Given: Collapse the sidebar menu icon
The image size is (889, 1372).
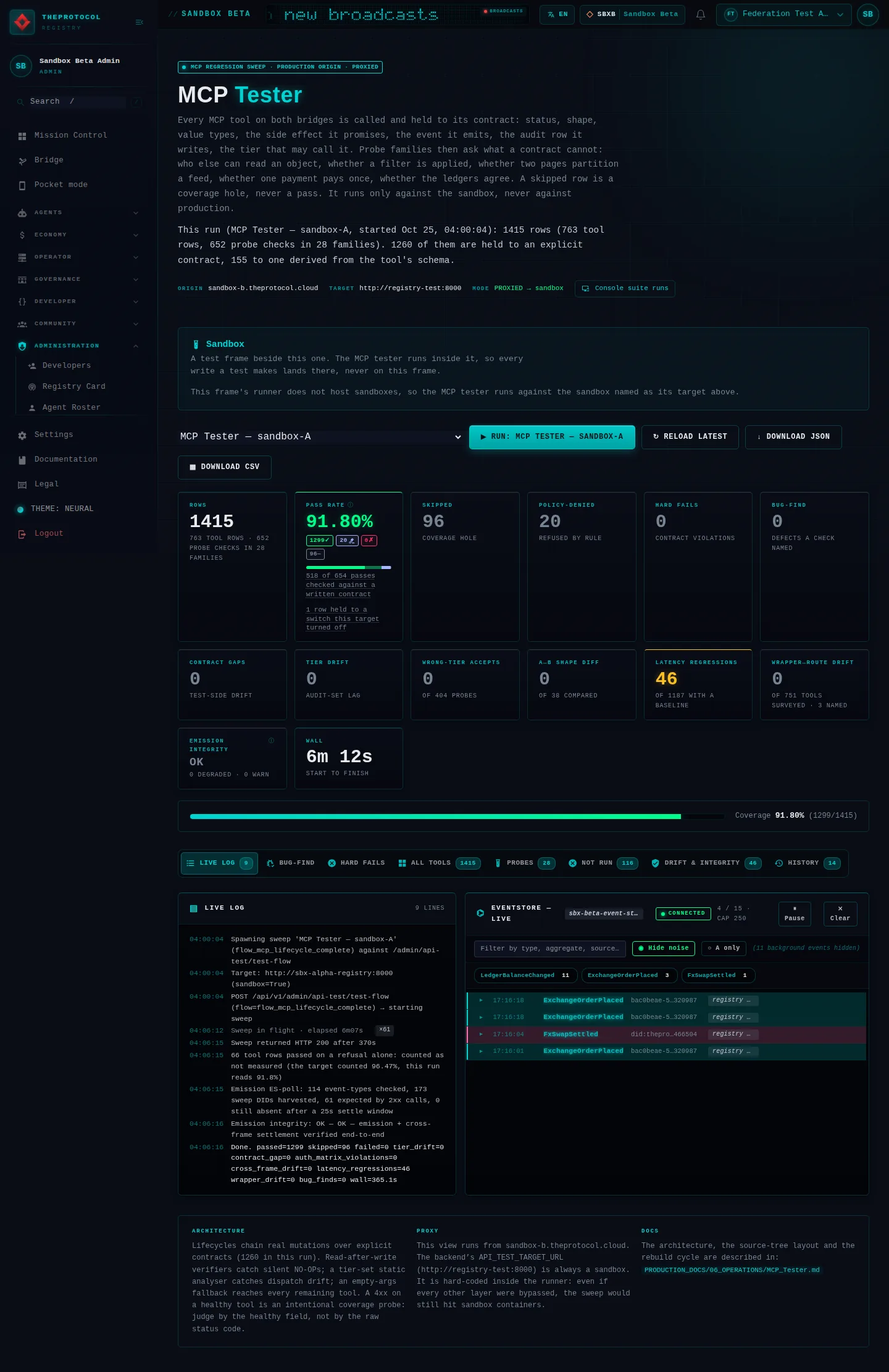Looking at the screenshot, I should (139, 22).
